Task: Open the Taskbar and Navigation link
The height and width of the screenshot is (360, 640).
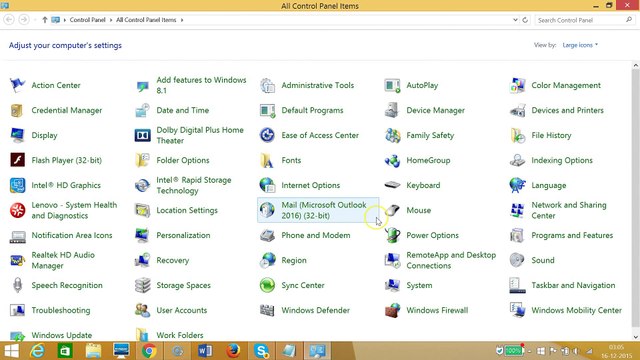Action: [573, 285]
